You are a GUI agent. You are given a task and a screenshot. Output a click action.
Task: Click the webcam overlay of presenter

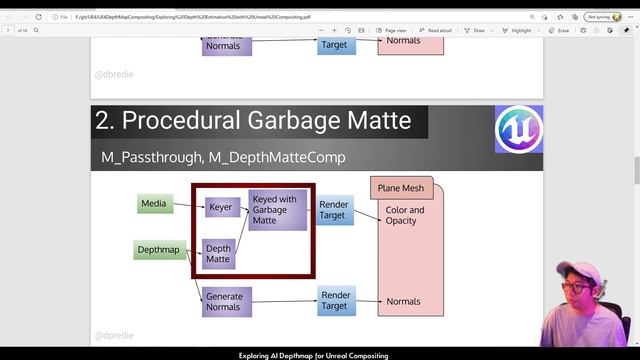point(586,304)
